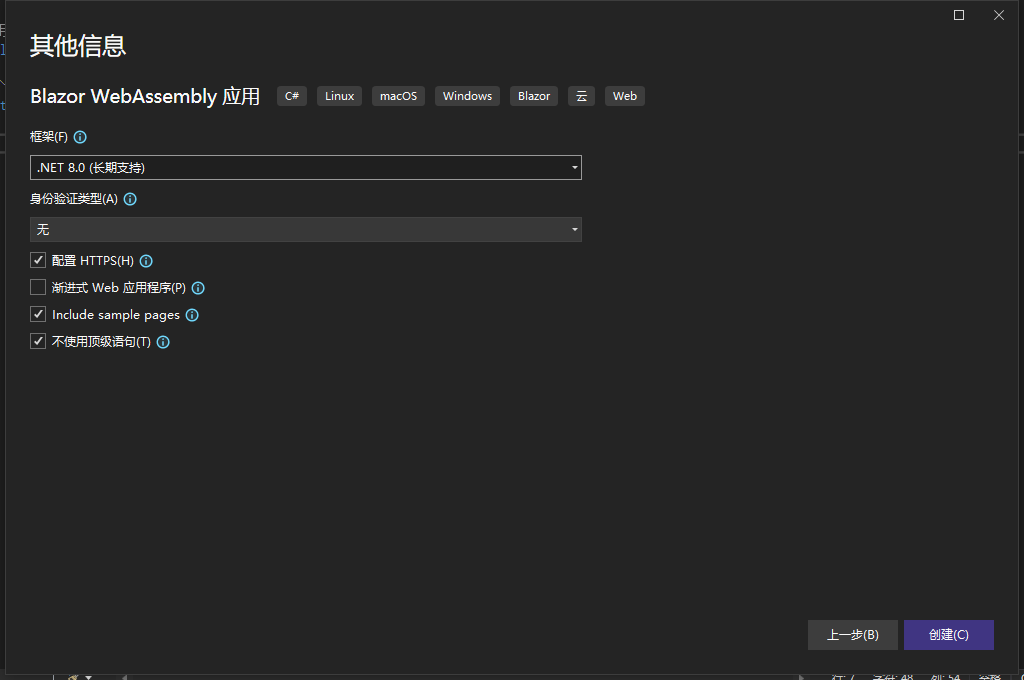Click the info icon beside 框架(F)
This screenshot has width=1024, height=680.
point(81,137)
